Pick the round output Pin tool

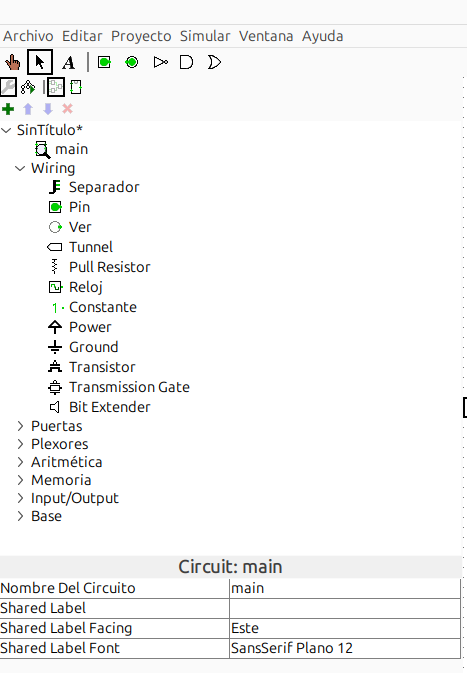coord(132,62)
